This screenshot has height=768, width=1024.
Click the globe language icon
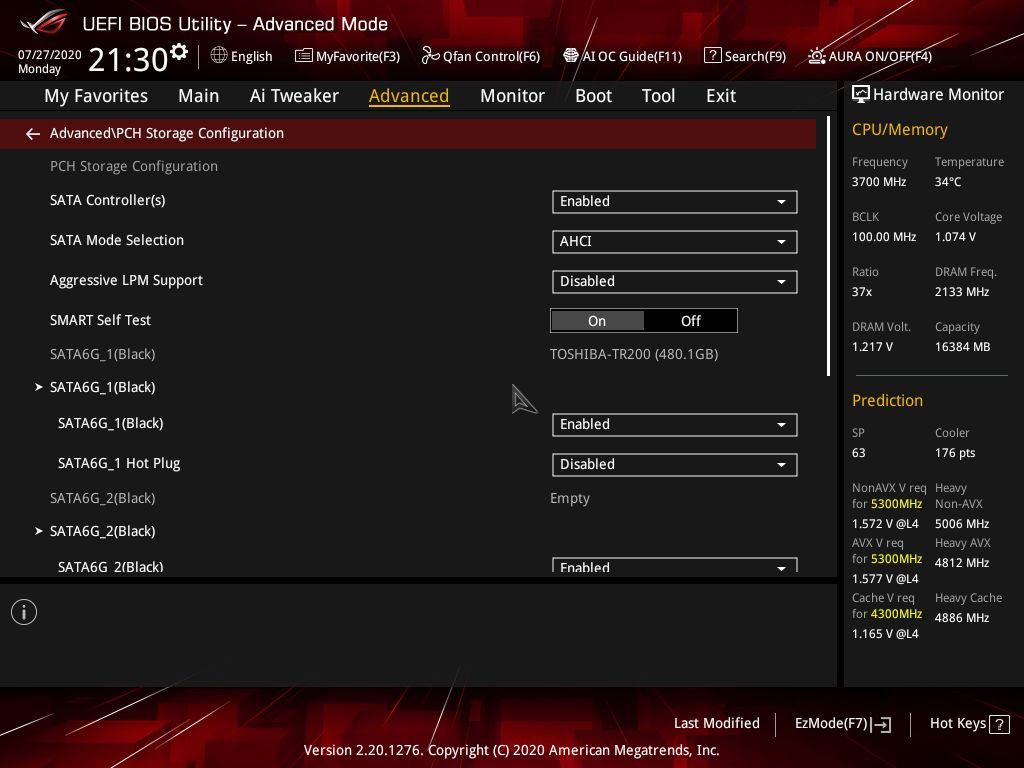[219, 56]
